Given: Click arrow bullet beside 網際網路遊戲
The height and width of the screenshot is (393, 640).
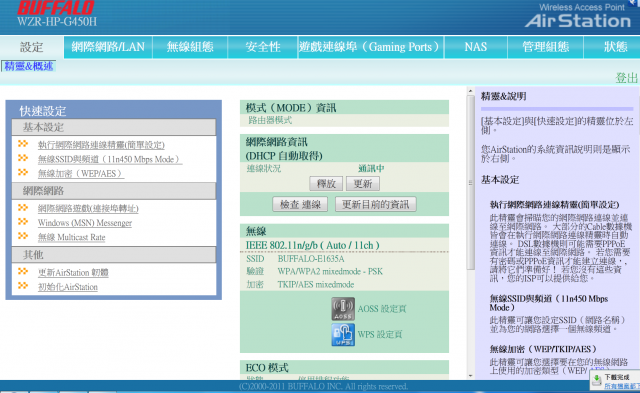Looking at the screenshot, I should [x=23, y=208].
